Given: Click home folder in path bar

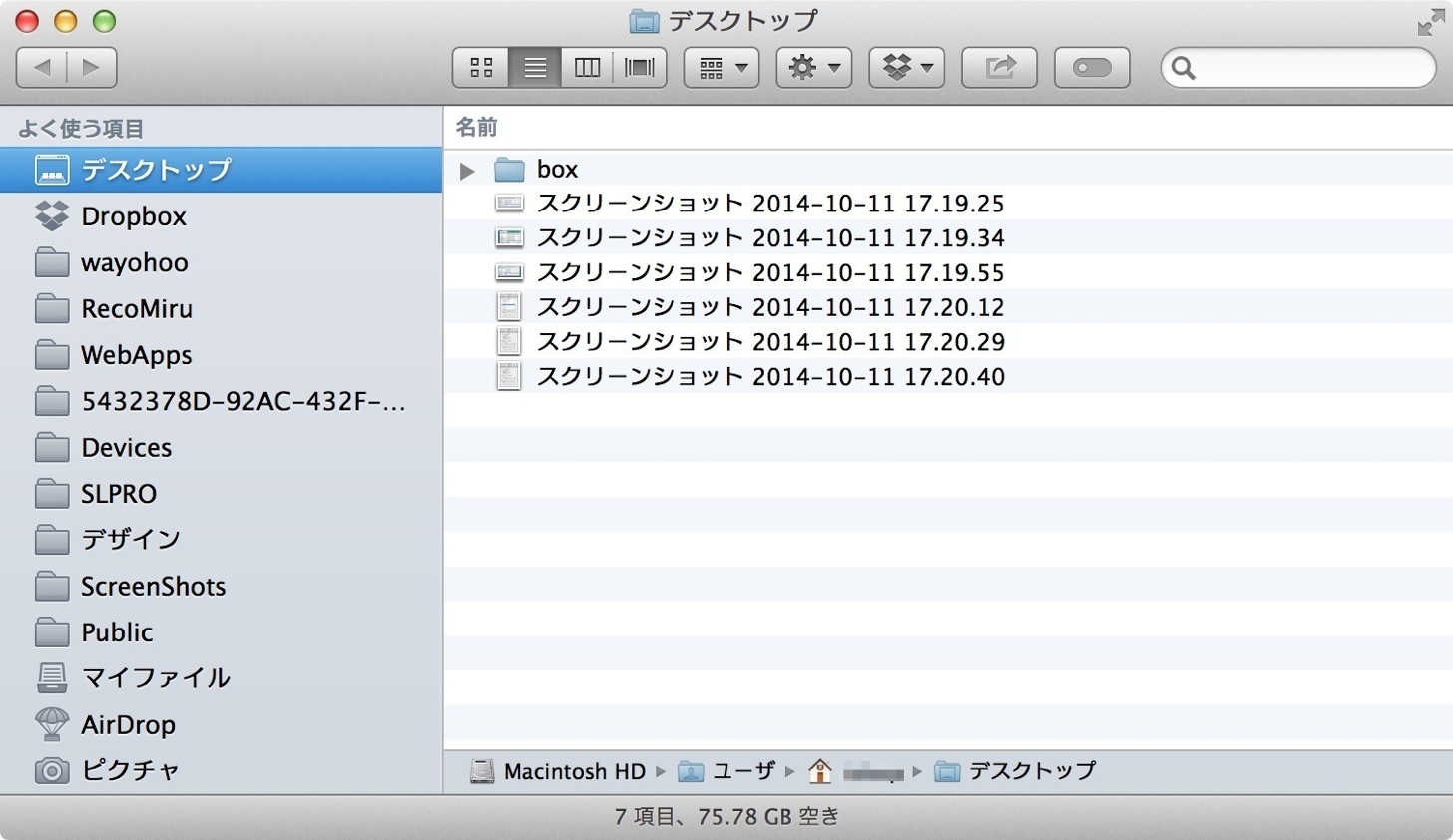Looking at the screenshot, I should [854, 771].
